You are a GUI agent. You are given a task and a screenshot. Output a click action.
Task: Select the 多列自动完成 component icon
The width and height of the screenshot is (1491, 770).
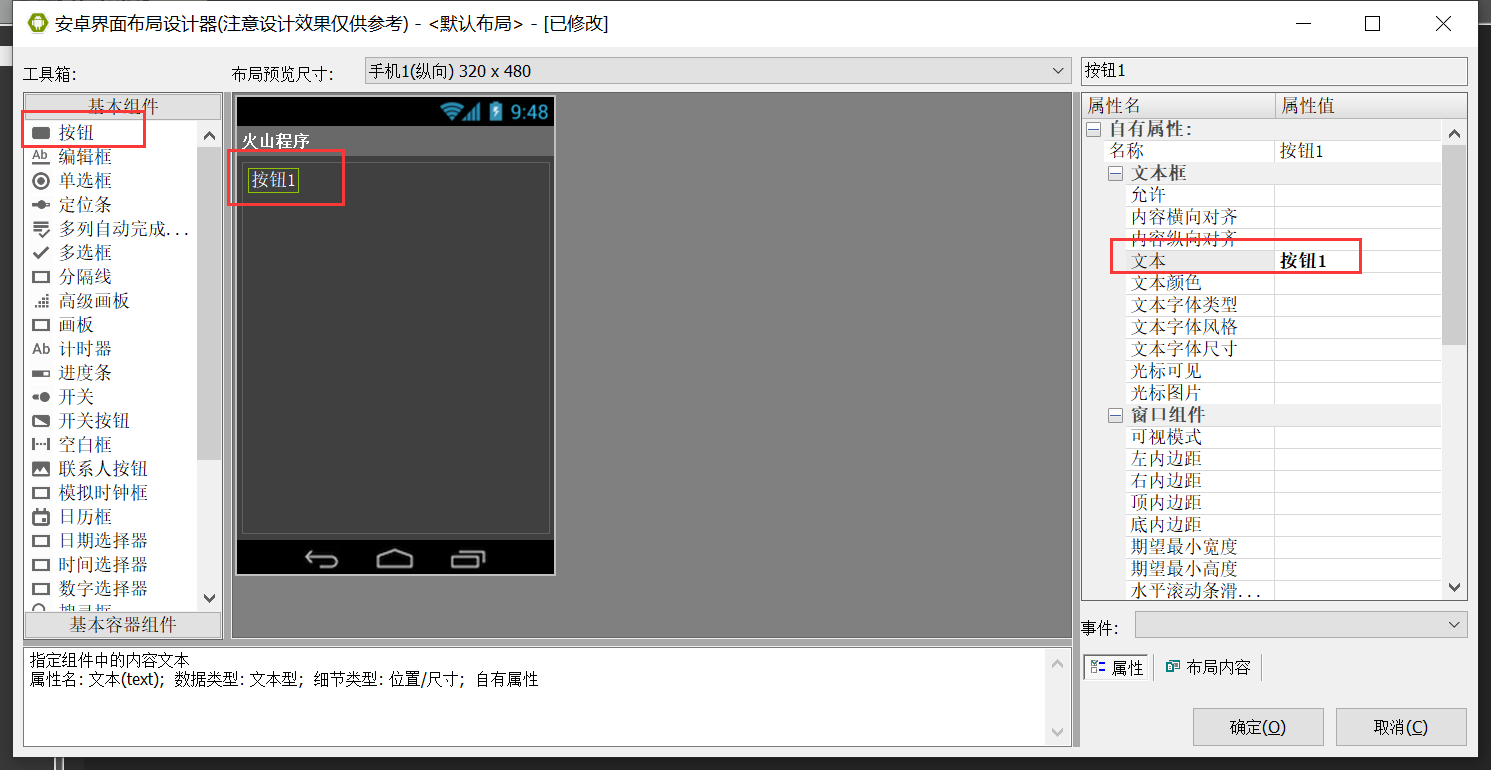[41, 229]
